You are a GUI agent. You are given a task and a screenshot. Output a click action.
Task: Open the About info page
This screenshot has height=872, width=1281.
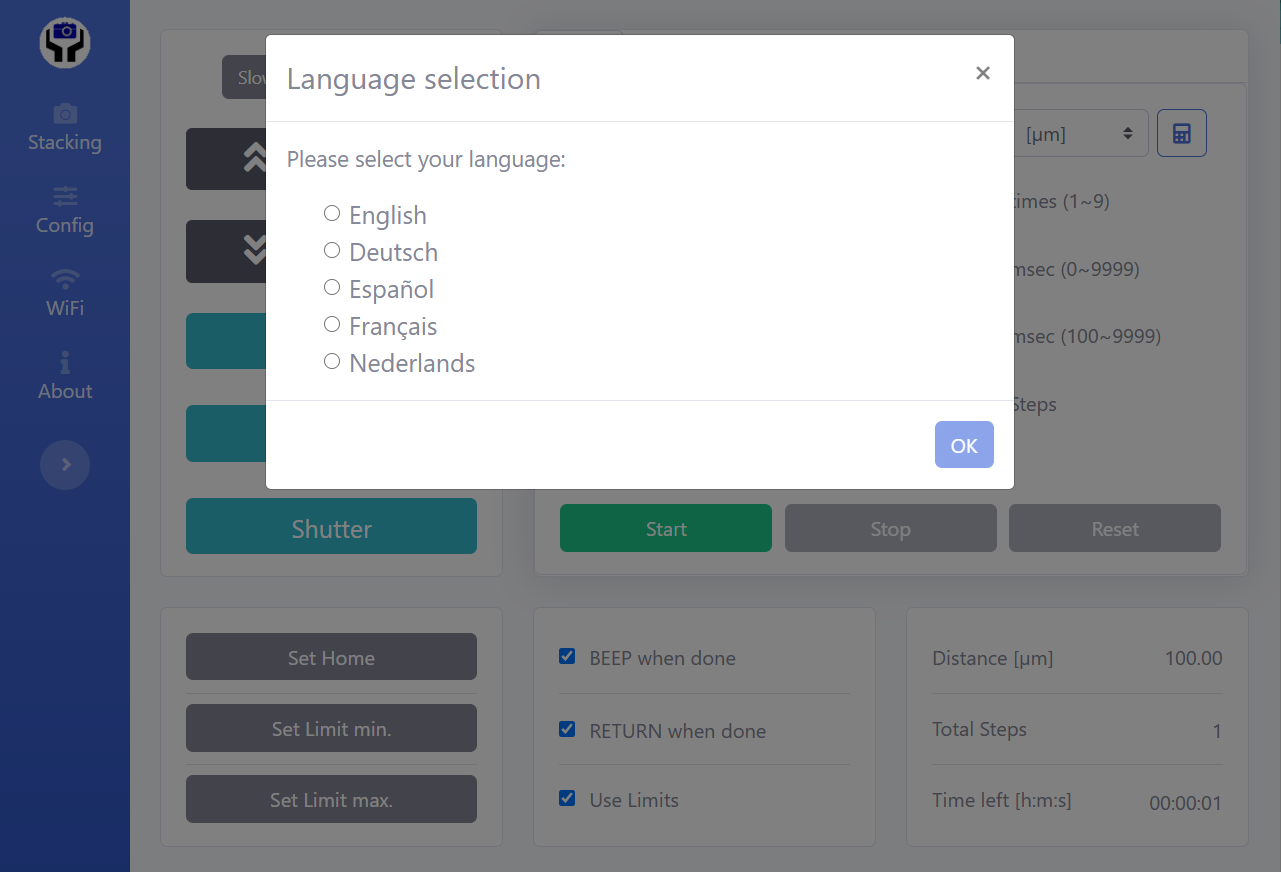65,376
